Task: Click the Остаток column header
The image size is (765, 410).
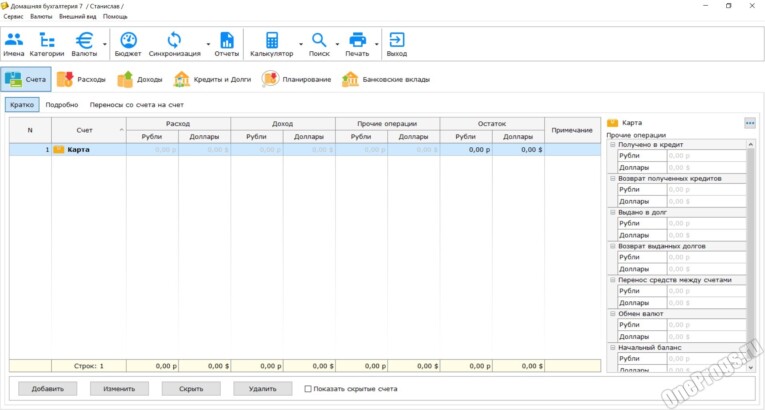Action: pos(492,124)
